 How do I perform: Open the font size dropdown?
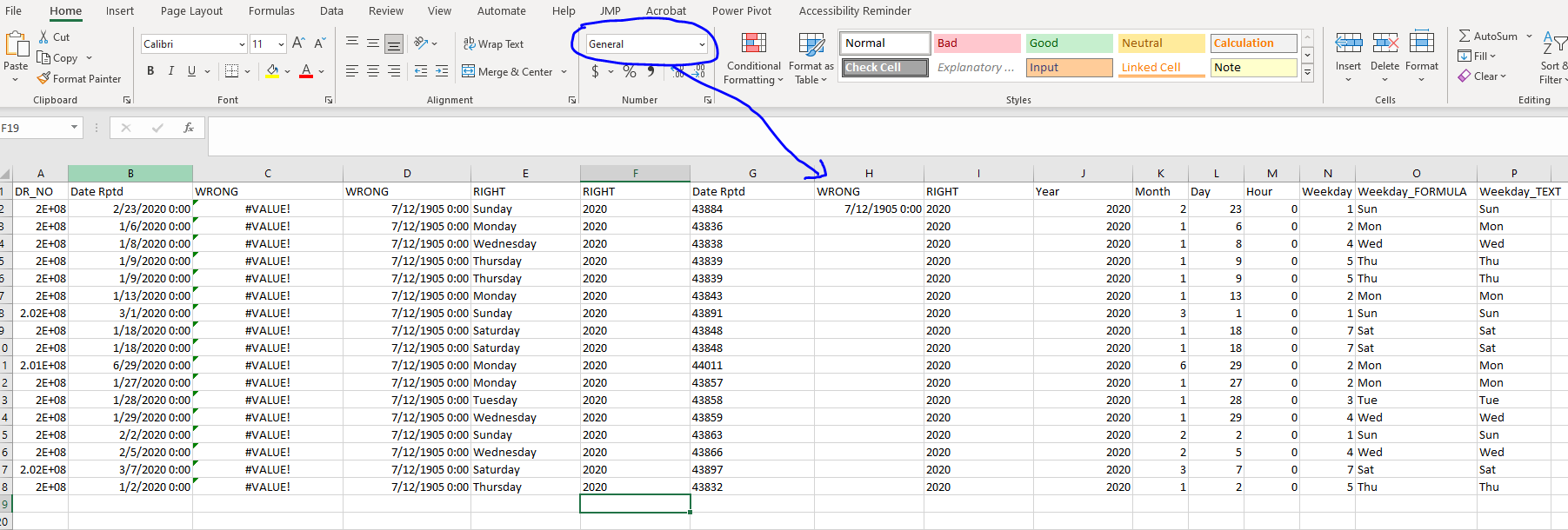pos(281,44)
